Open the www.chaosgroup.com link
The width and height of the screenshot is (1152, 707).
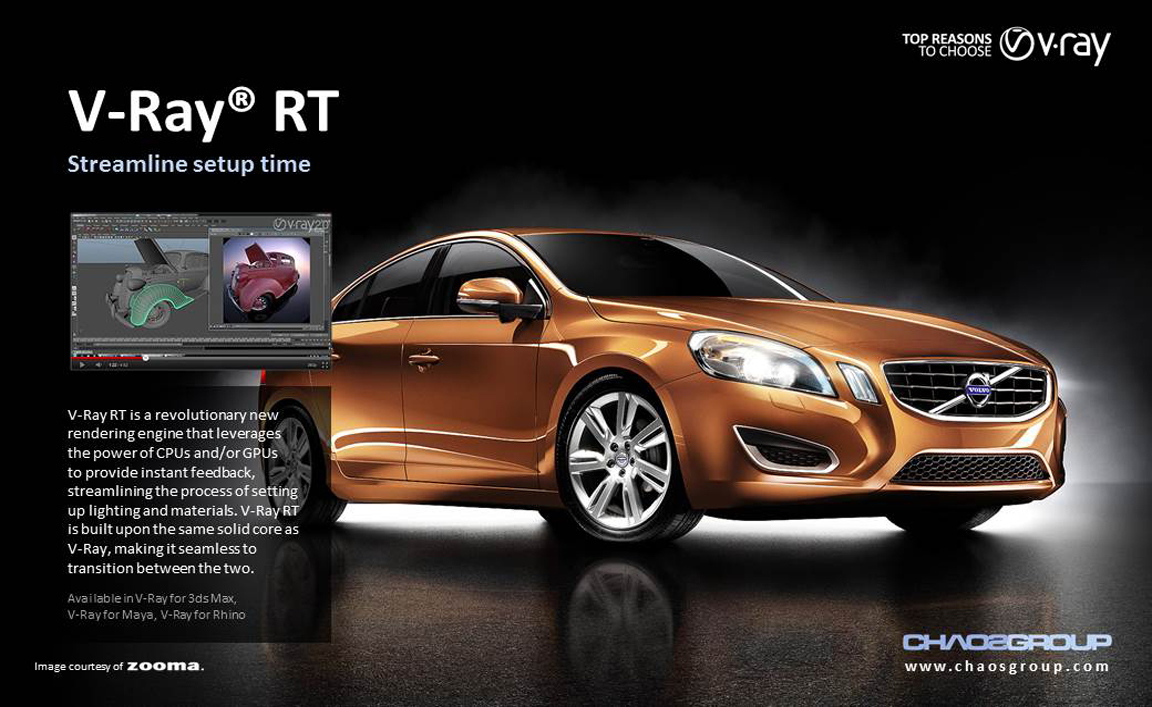tap(1007, 667)
